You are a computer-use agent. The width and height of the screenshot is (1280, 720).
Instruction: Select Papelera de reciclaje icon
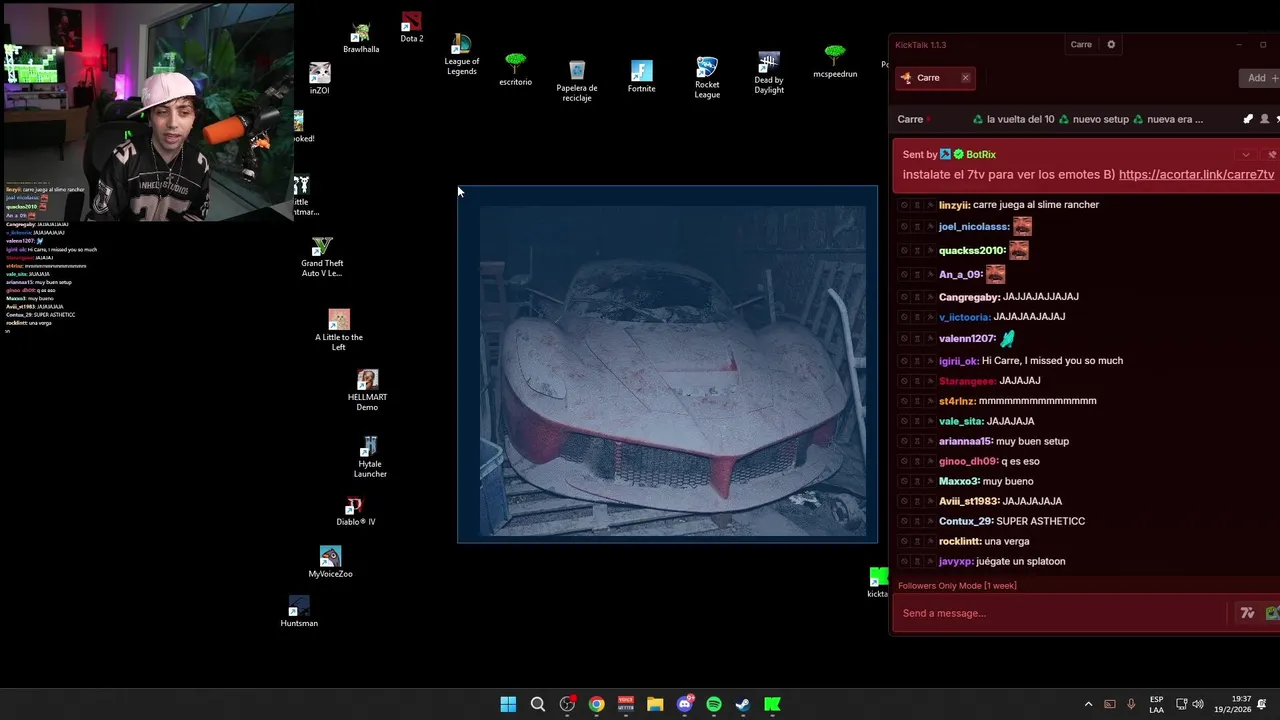pyautogui.click(x=577, y=81)
